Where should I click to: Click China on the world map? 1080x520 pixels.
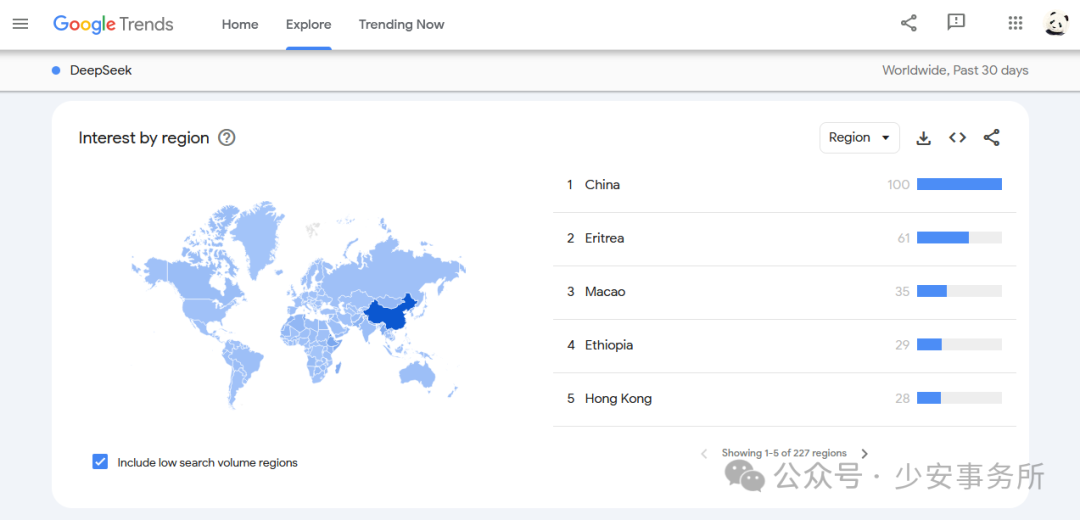click(x=388, y=313)
